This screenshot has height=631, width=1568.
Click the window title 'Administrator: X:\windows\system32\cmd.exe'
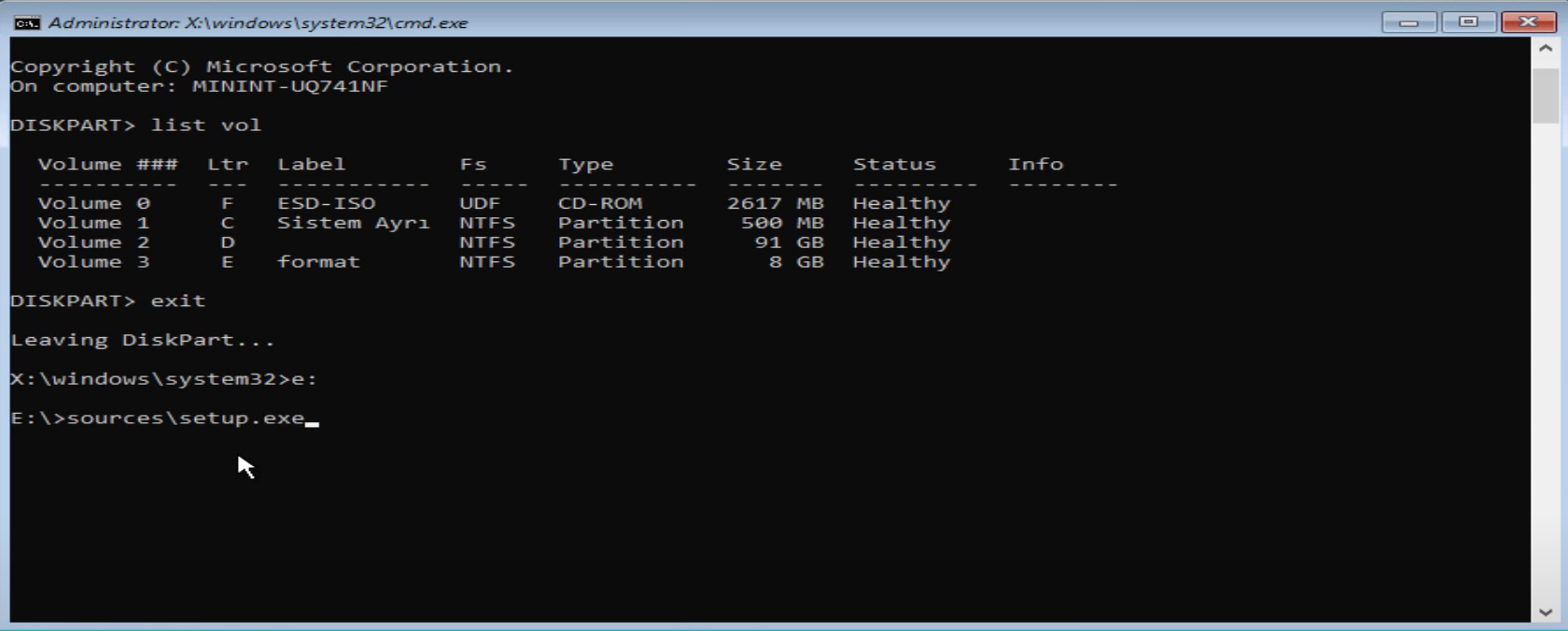[258, 22]
